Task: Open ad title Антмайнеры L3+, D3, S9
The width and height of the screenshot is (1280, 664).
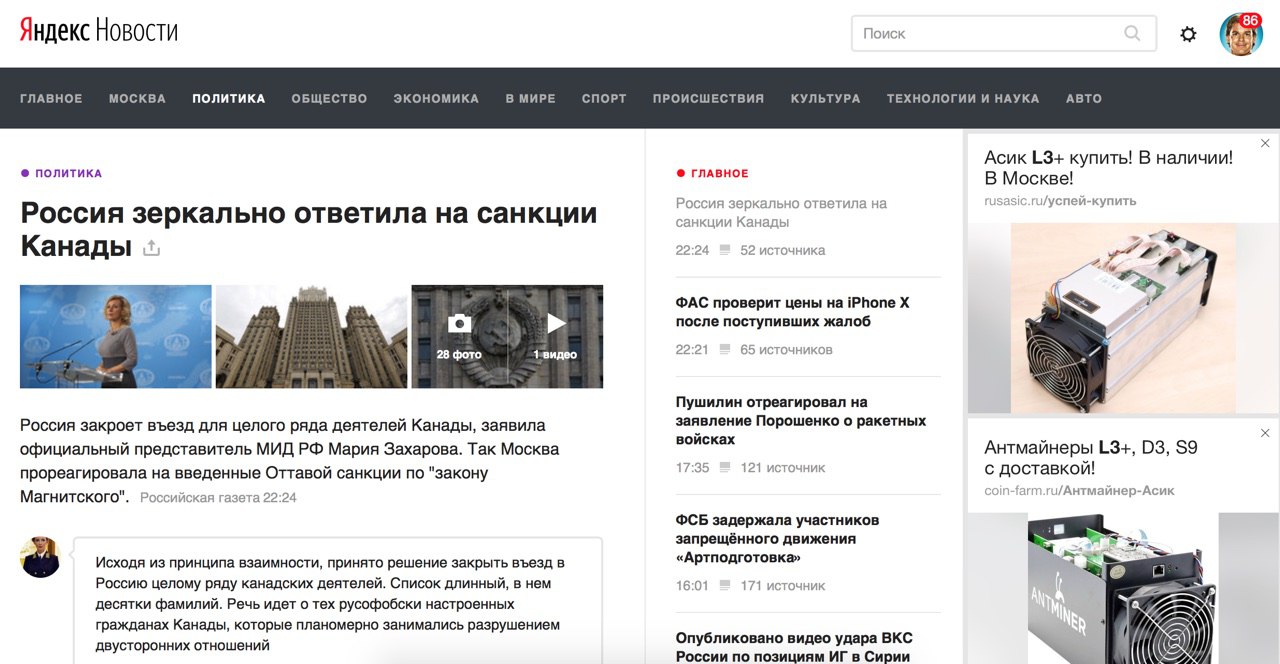Action: pos(1091,457)
